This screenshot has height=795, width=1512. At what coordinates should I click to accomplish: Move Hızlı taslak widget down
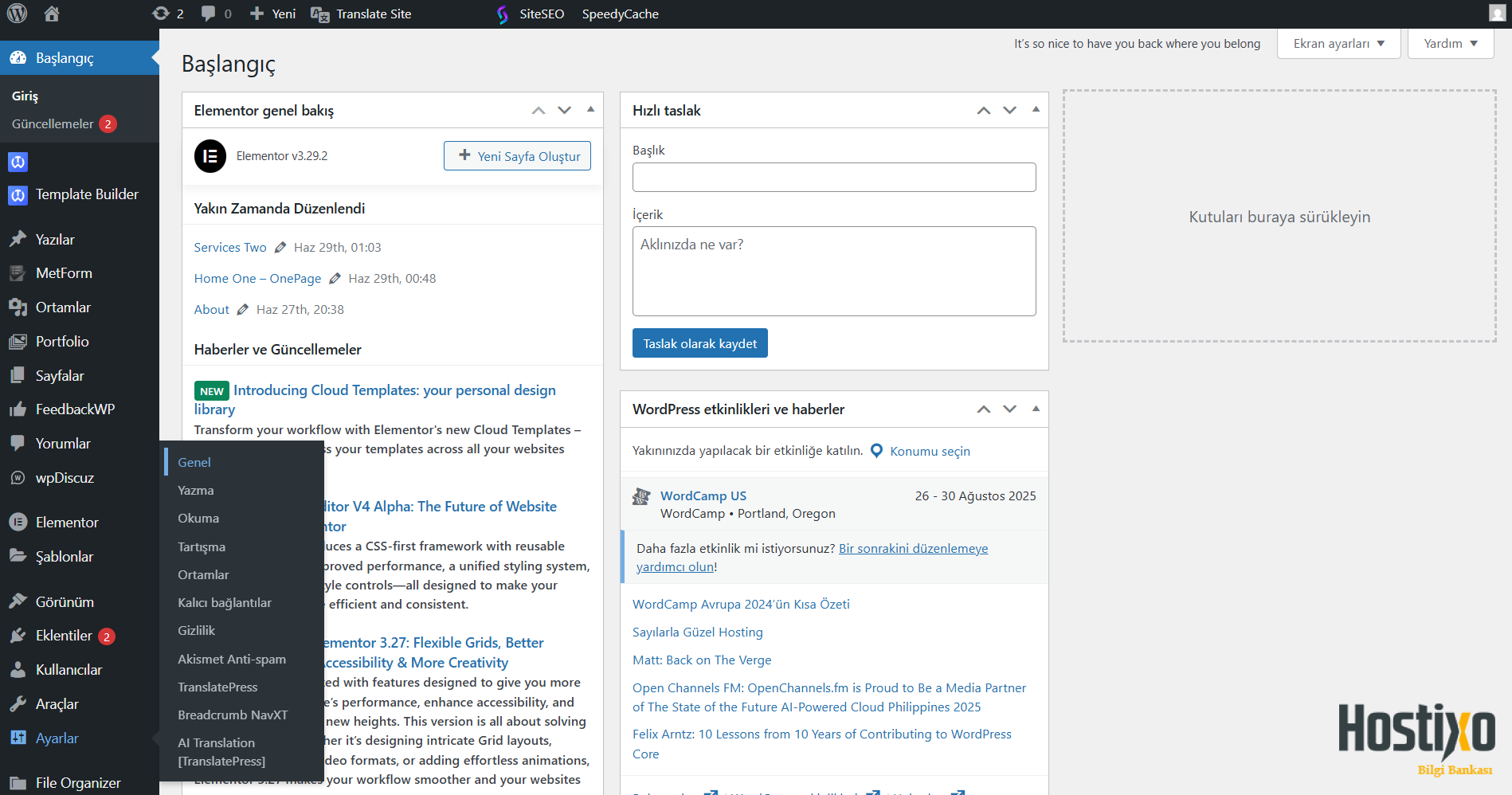click(x=1009, y=111)
